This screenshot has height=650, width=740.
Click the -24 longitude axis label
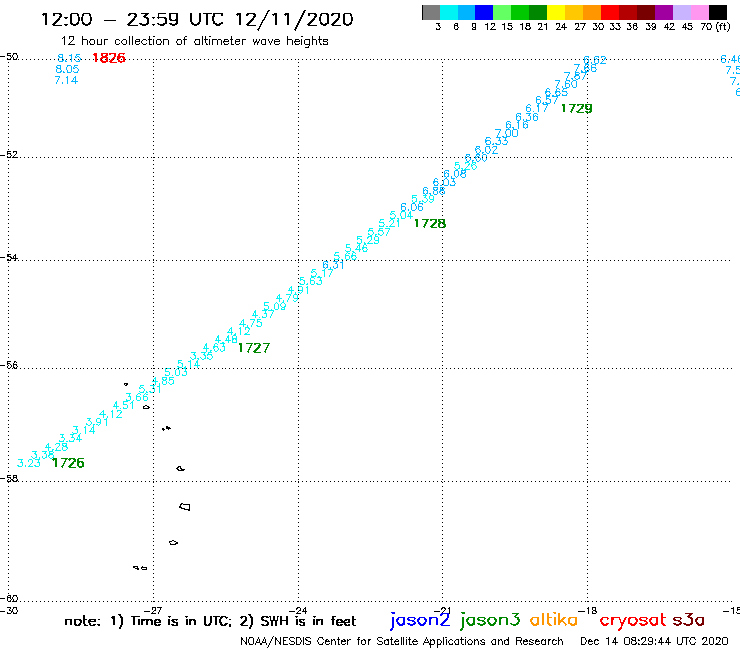click(298, 610)
